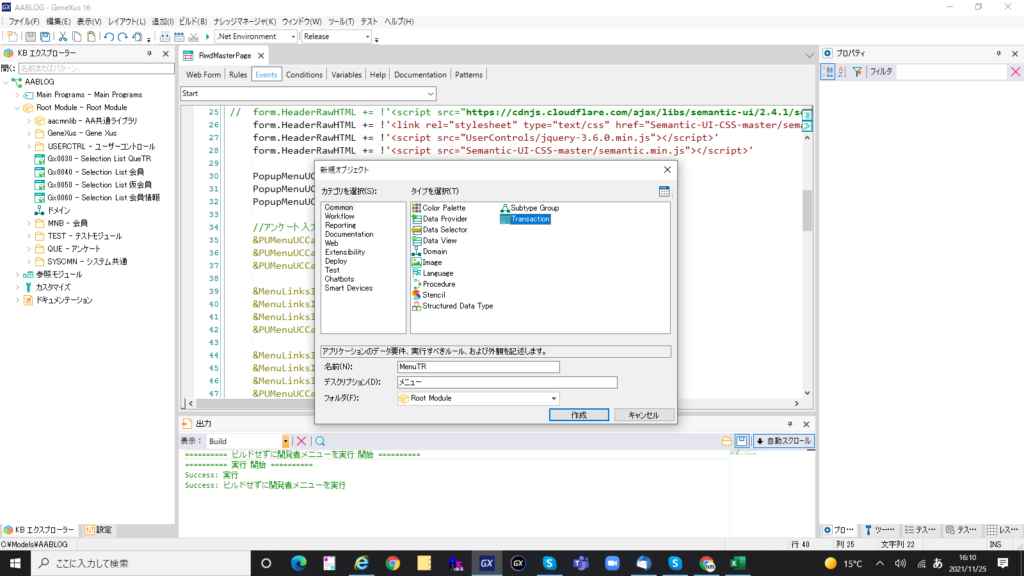Expand the USERCTRL tree node
The image size is (1024, 576).
(29, 146)
